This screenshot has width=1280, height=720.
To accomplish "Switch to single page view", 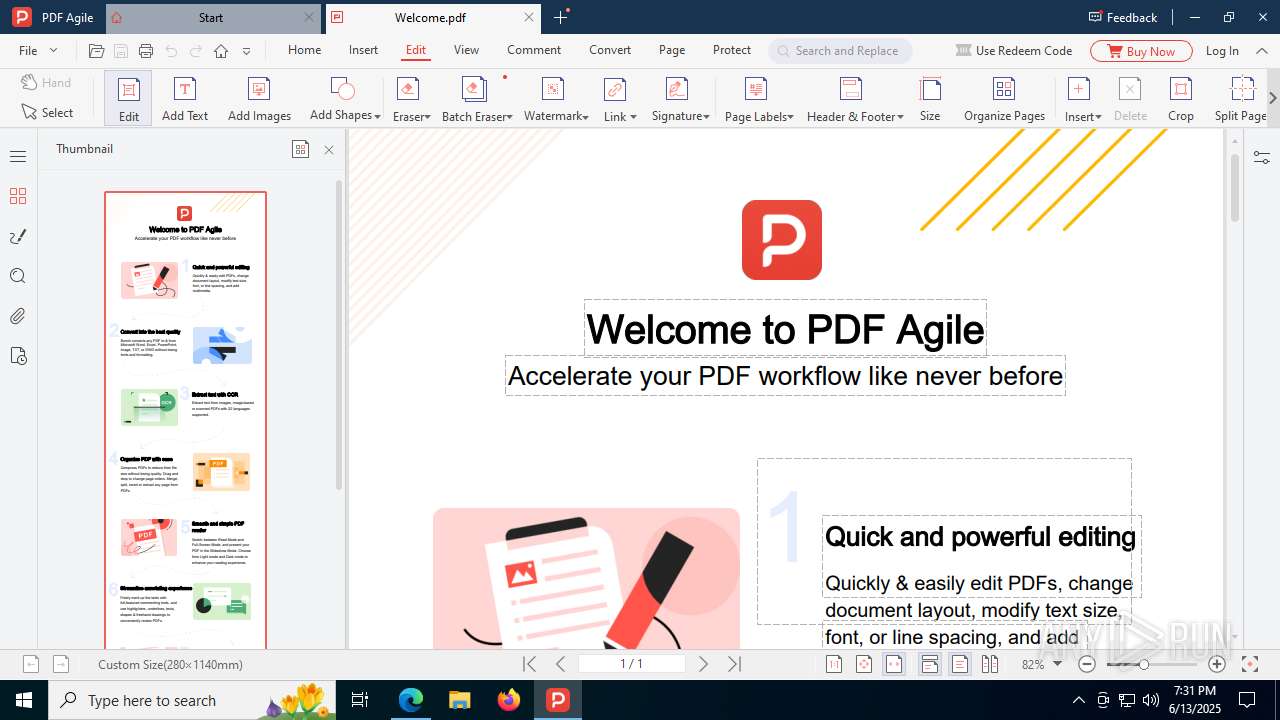I will click(960, 664).
